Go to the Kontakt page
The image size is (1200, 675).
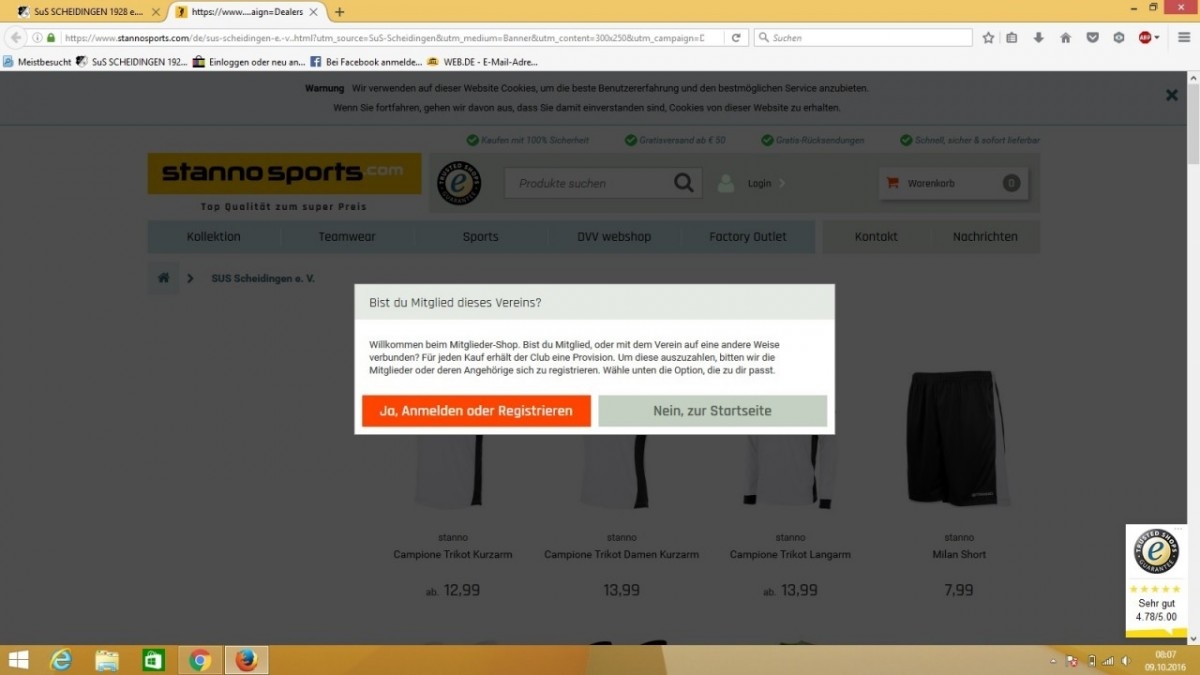[876, 237]
